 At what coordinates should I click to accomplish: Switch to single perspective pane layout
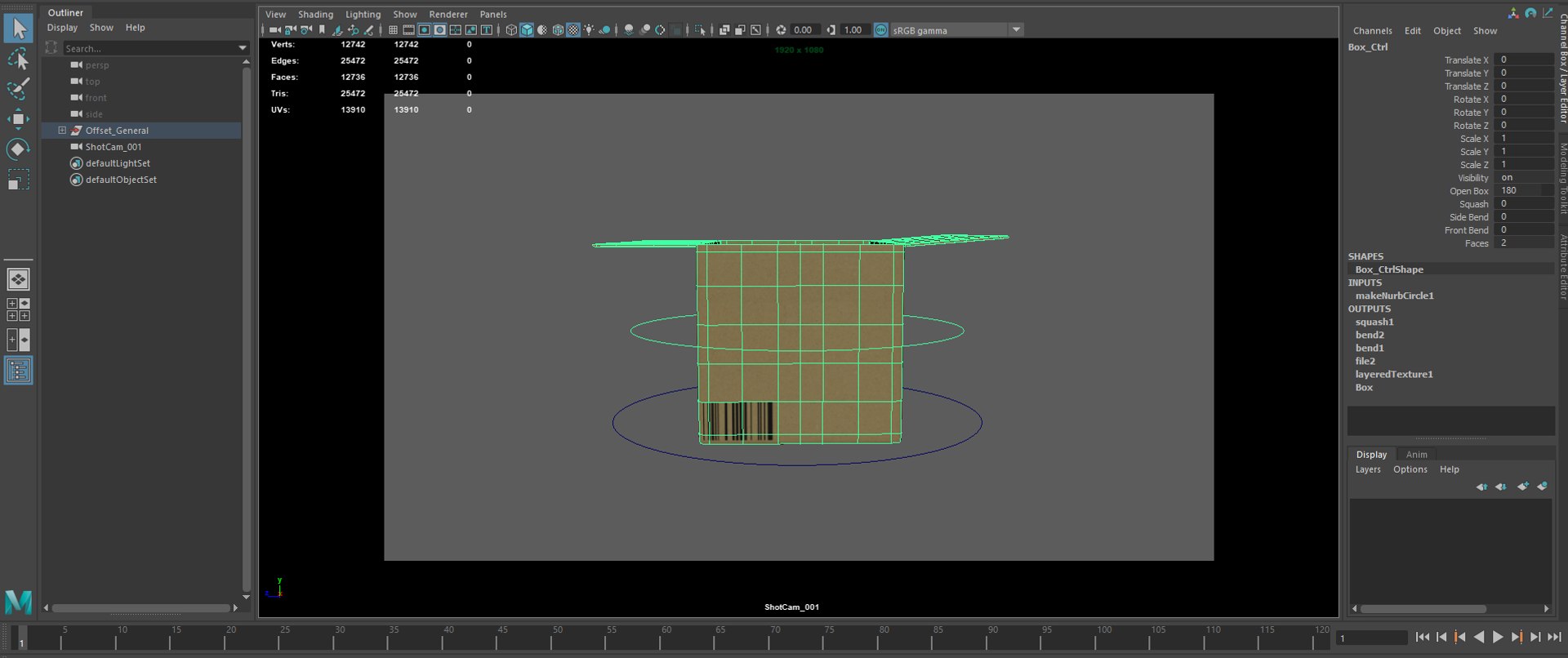pos(18,279)
